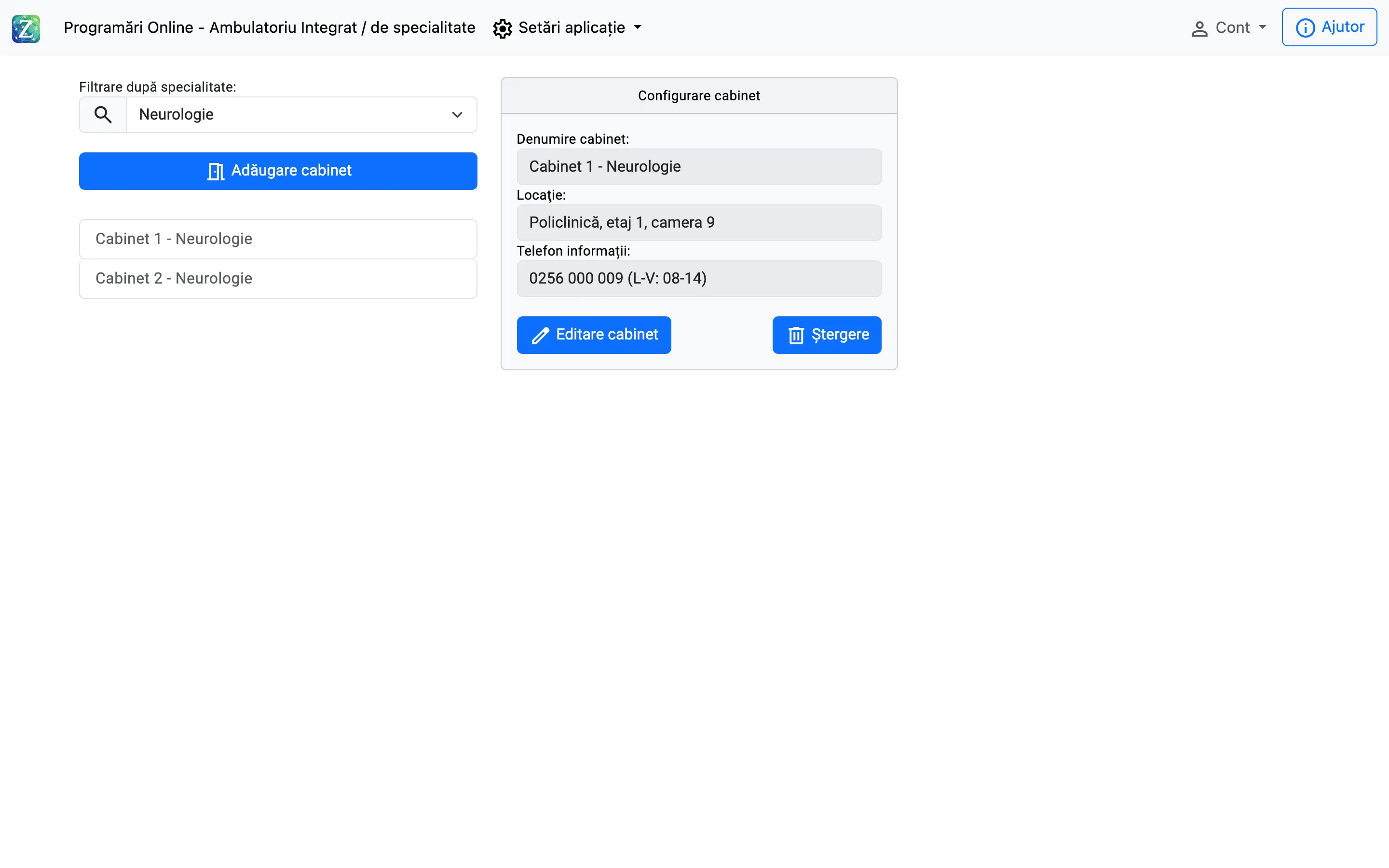Click the pencil icon on Editare cabinet
The width and height of the screenshot is (1389, 868).
coord(540,335)
